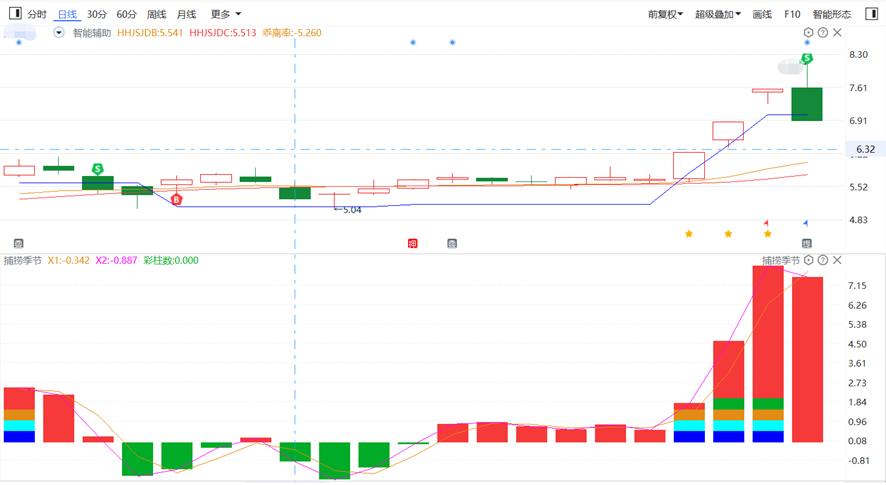Viewport: 886px width, 485px height.
Task: Select the 日线 daily chart tab
Action: click(x=67, y=14)
